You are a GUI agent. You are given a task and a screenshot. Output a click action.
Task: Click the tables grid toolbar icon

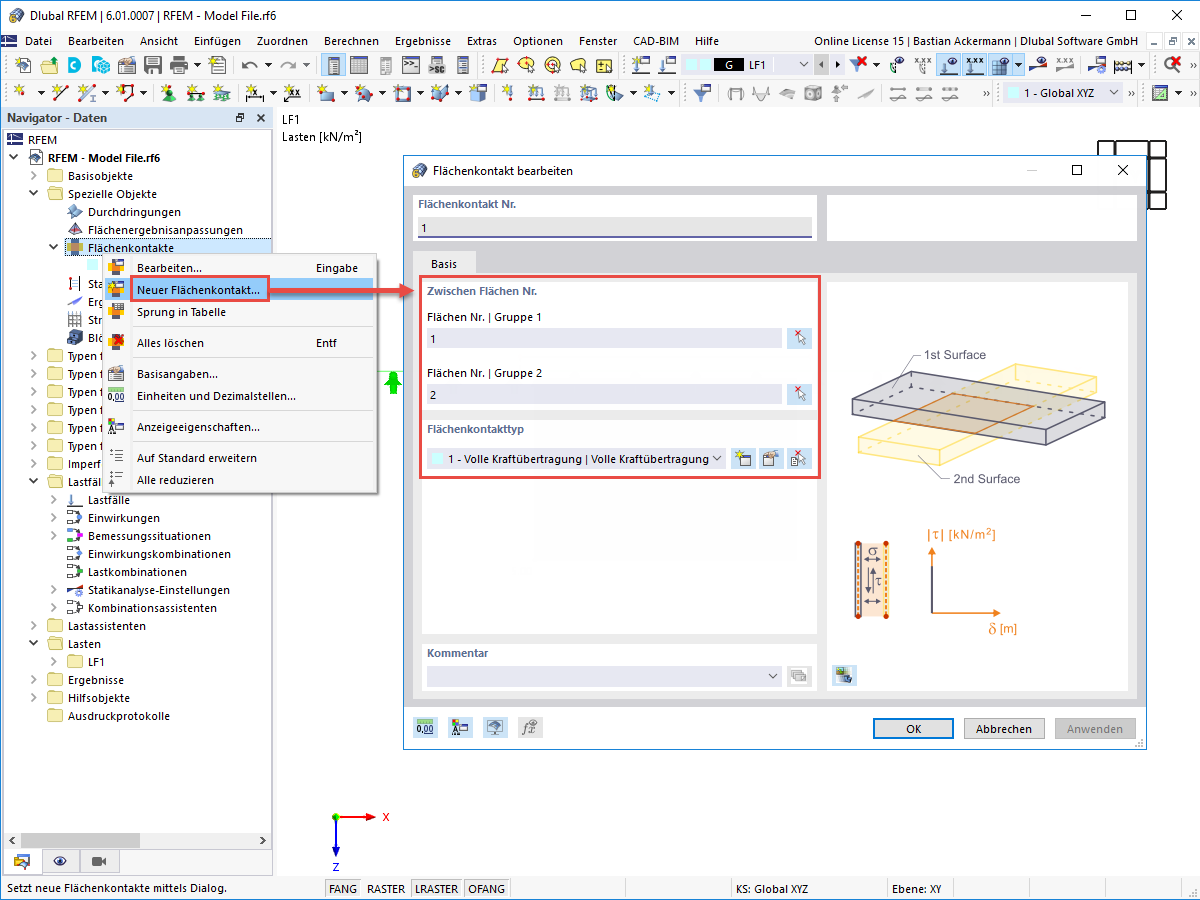coord(359,65)
